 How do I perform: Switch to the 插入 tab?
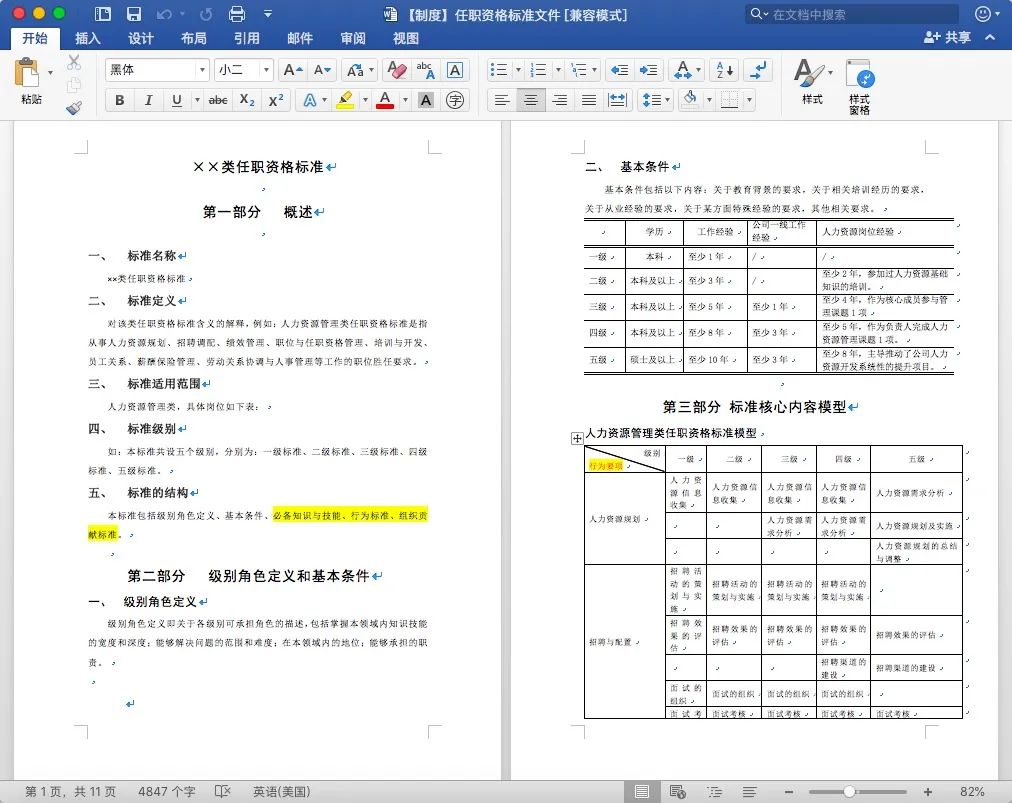[88, 38]
